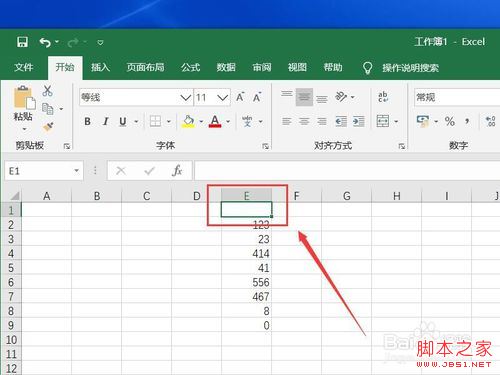Toggle Center horizontal alignment
The width and height of the screenshot is (500, 375).
(x=304, y=121)
